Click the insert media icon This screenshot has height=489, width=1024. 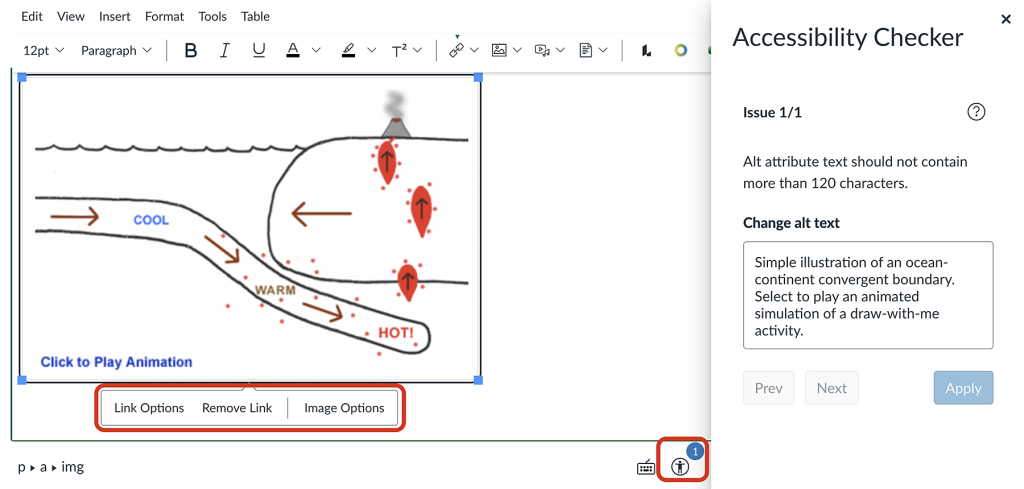pyautogui.click(x=542, y=50)
